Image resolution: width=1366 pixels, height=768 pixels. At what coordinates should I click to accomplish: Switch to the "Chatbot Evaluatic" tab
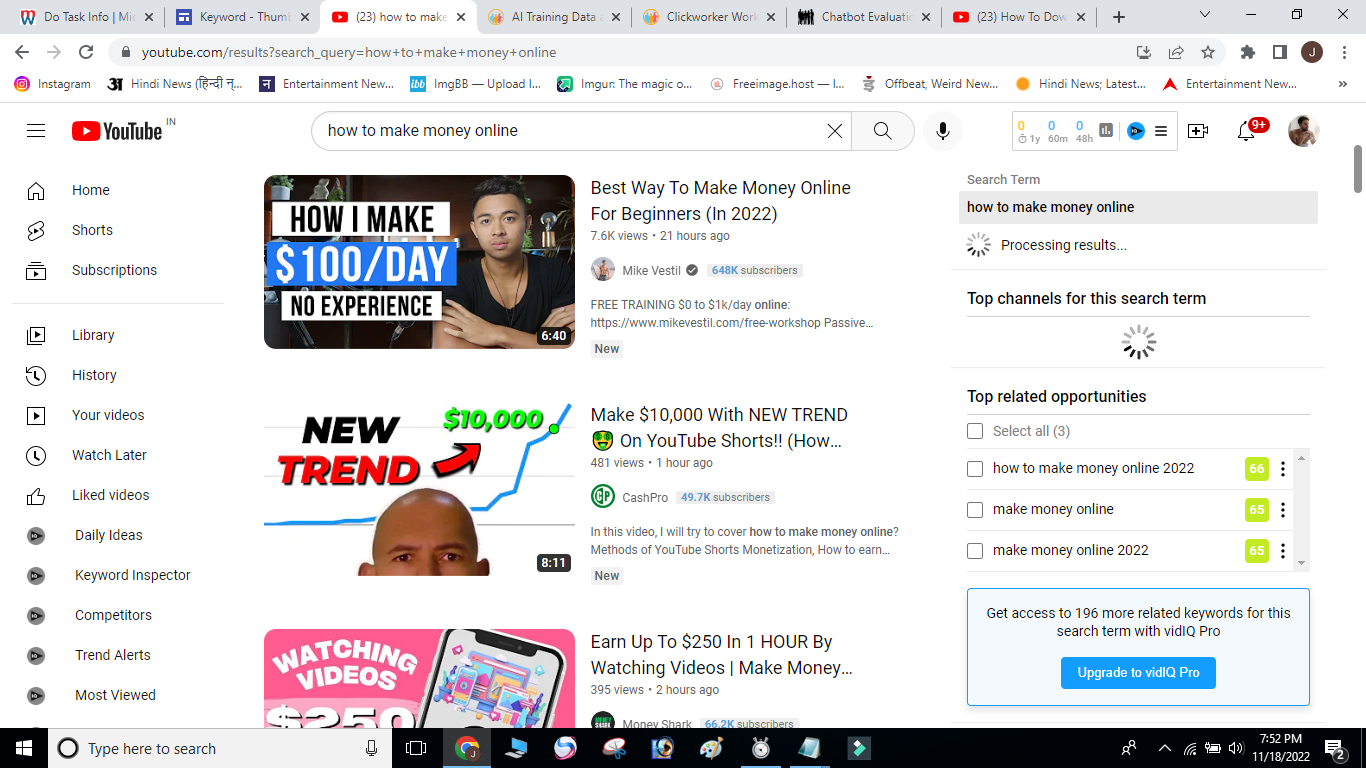(866, 17)
